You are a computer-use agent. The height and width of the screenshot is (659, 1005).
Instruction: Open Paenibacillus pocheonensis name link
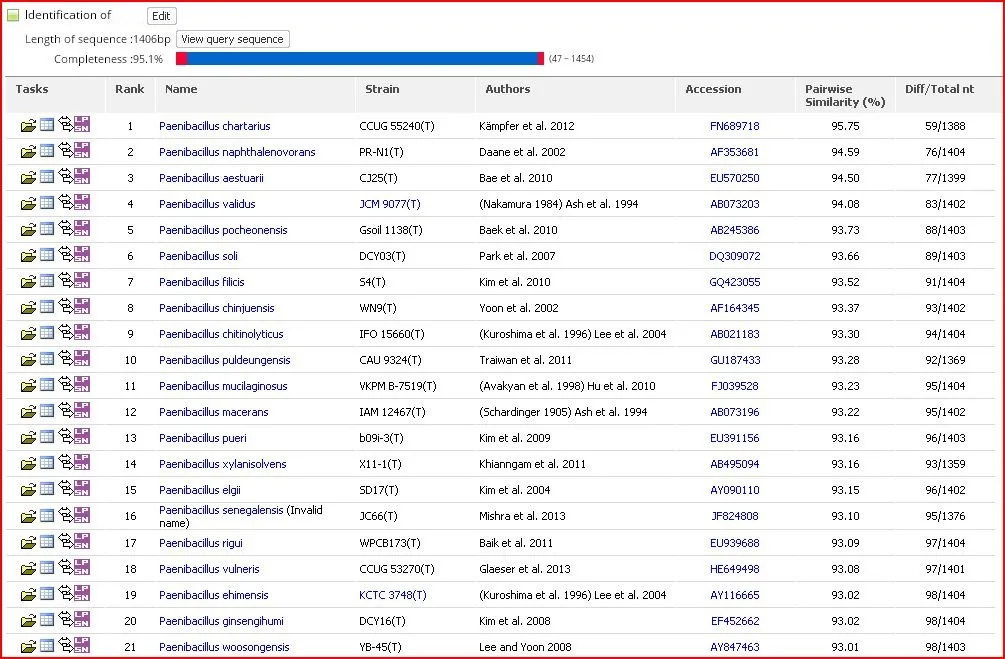click(x=223, y=229)
